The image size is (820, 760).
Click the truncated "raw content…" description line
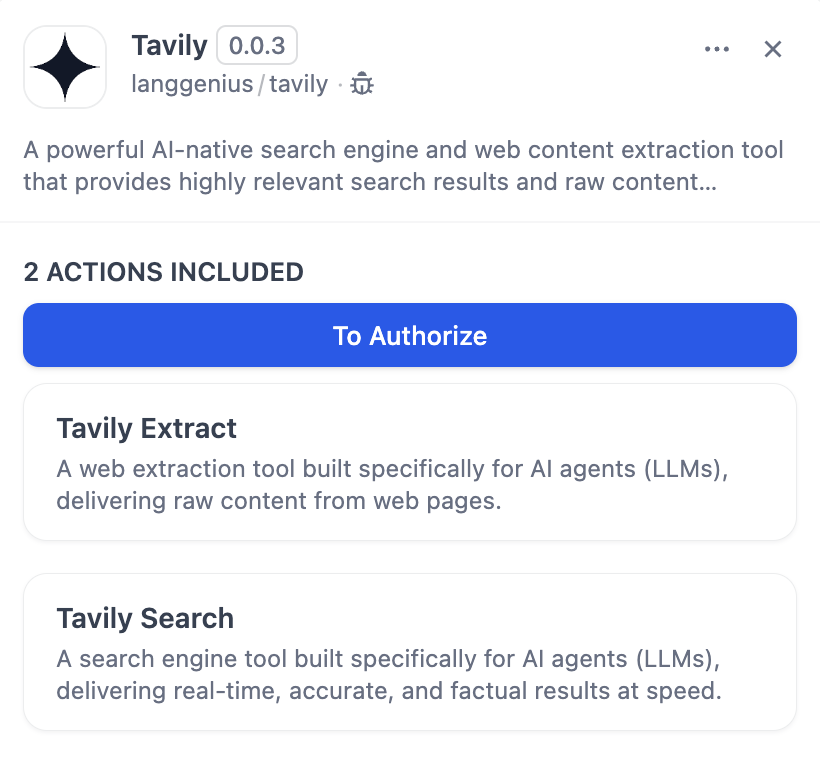[370, 183]
